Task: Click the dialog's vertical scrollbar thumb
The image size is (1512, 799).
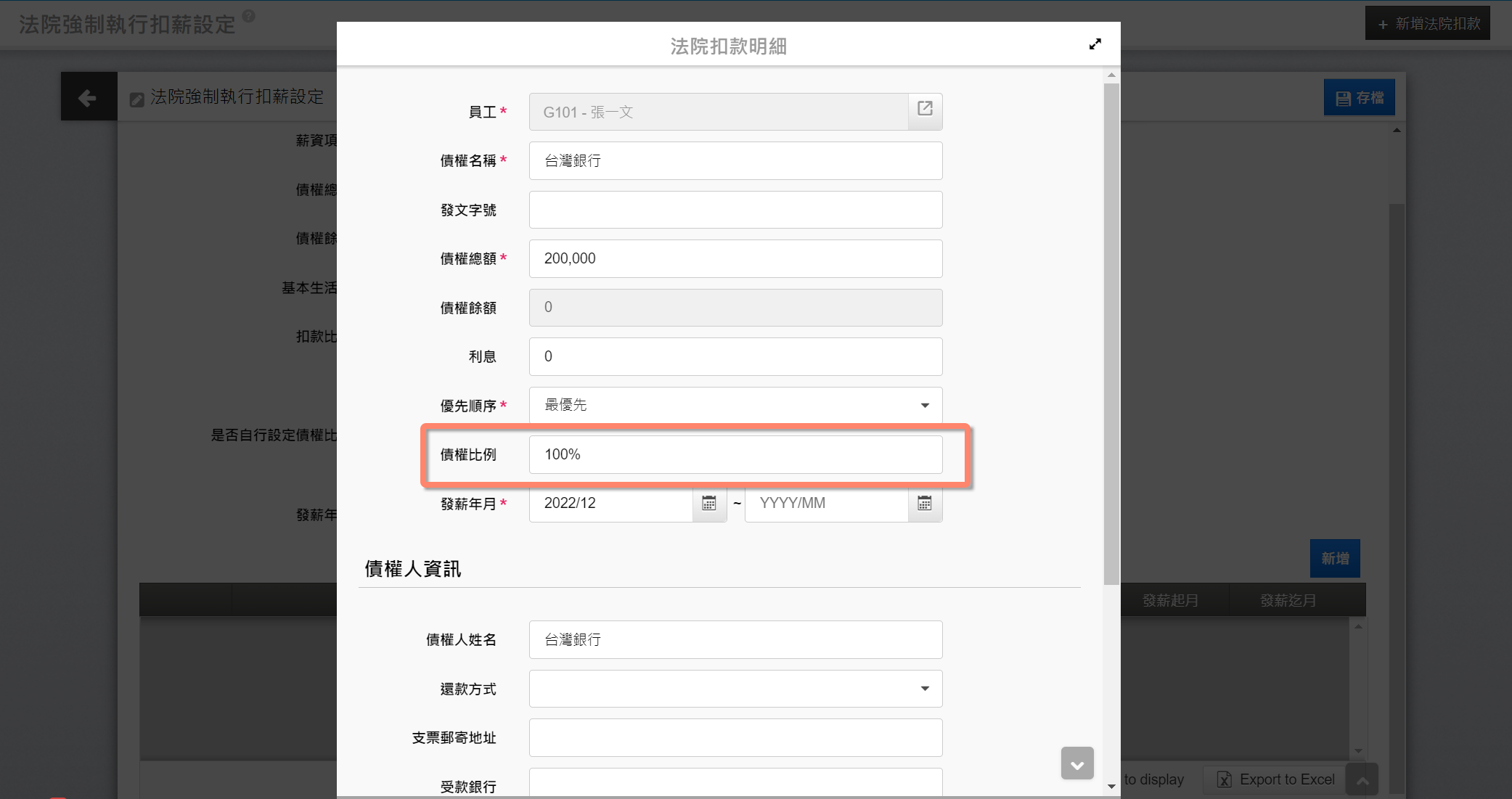Action: pyautogui.click(x=1111, y=334)
